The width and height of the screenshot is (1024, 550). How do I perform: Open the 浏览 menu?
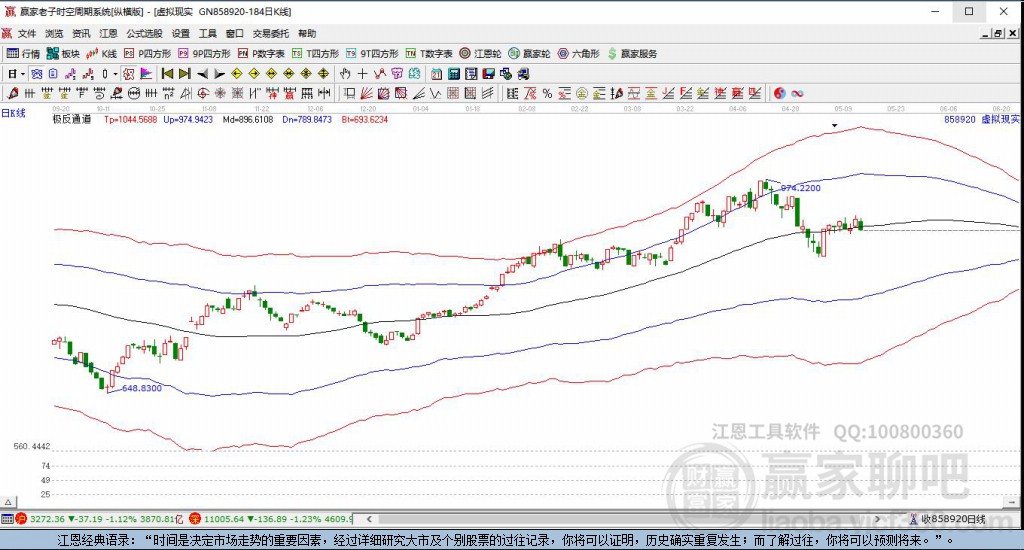(54, 33)
